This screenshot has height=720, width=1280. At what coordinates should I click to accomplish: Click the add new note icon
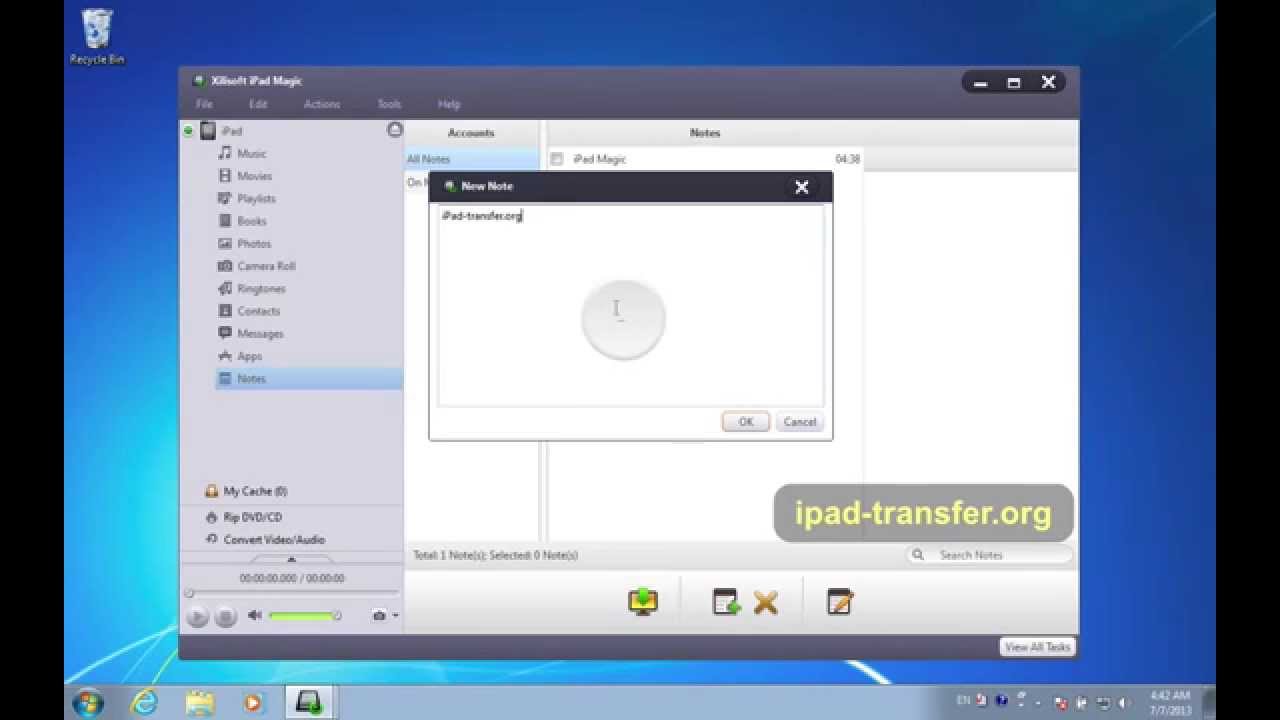click(726, 602)
